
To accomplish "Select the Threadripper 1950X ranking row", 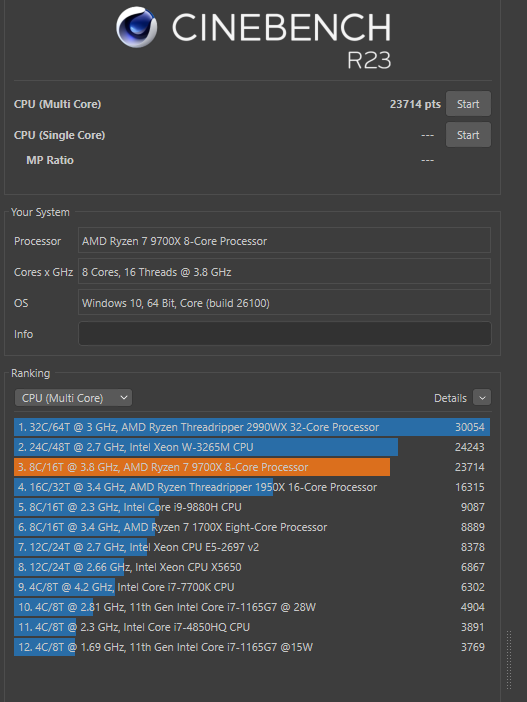I will tap(252, 487).
